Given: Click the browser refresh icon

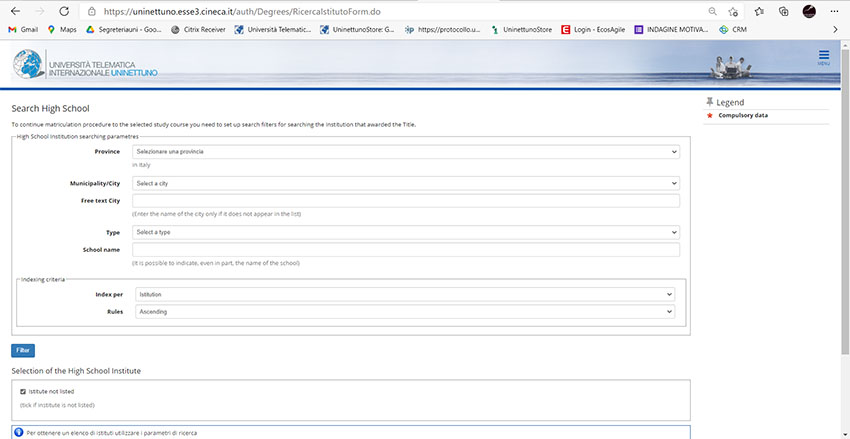Looking at the screenshot, I should point(64,11).
